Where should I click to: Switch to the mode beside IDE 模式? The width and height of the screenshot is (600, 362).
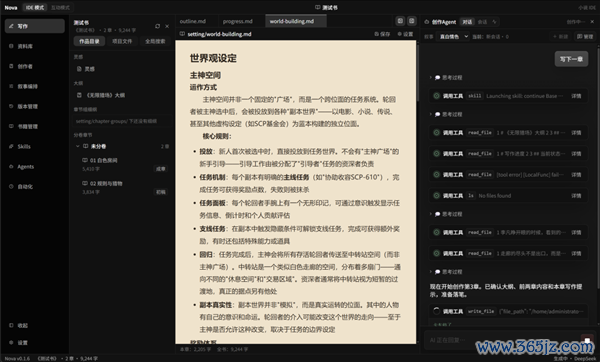[x=60, y=7]
